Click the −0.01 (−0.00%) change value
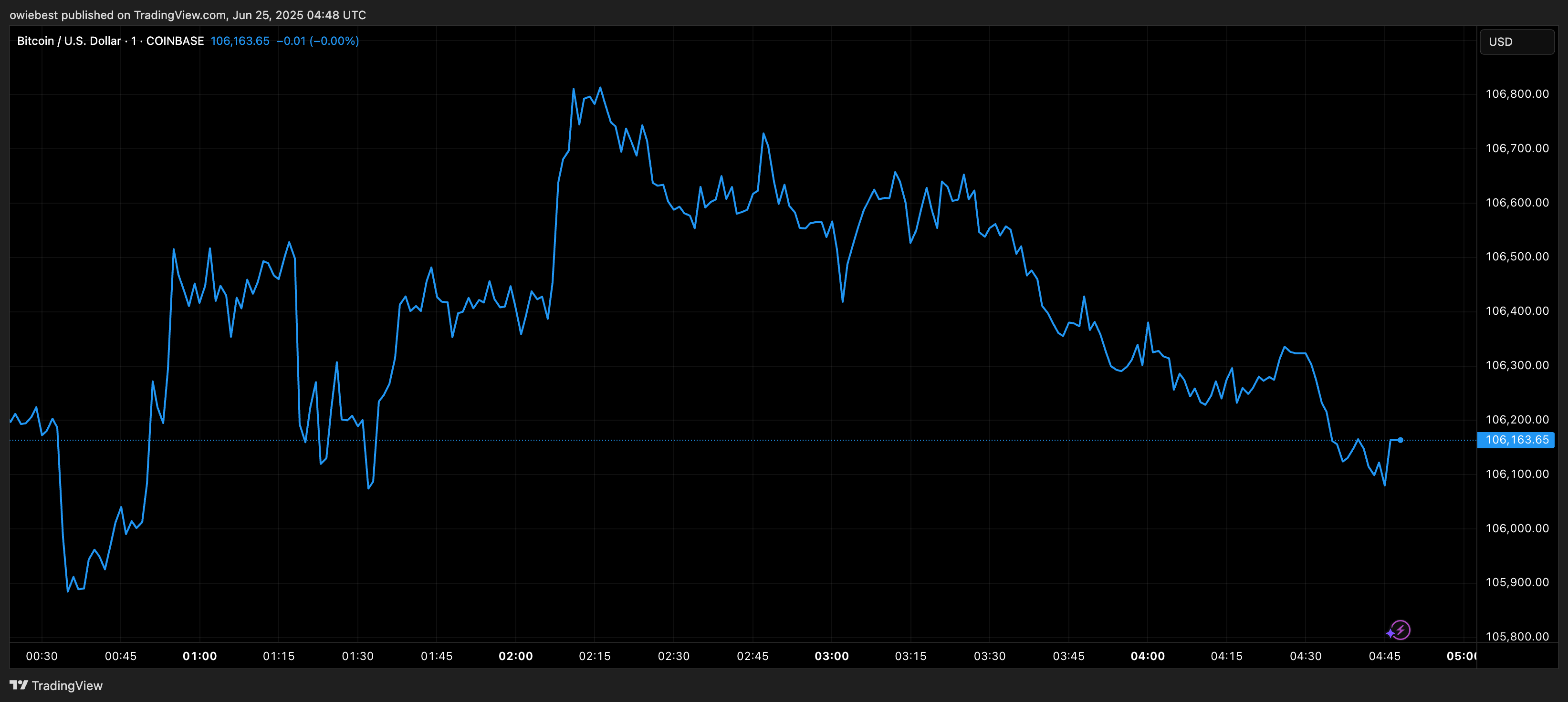This screenshot has width=1568, height=702. 317,41
